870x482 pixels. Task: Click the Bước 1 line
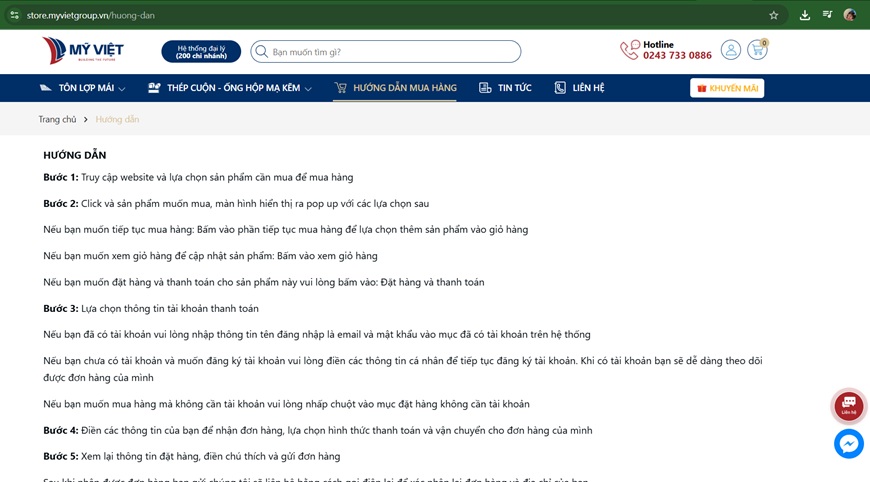click(x=198, y=177)
